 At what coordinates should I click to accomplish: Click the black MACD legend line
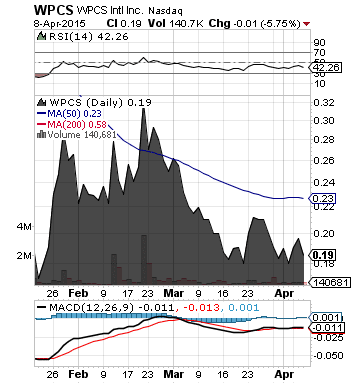41,308
